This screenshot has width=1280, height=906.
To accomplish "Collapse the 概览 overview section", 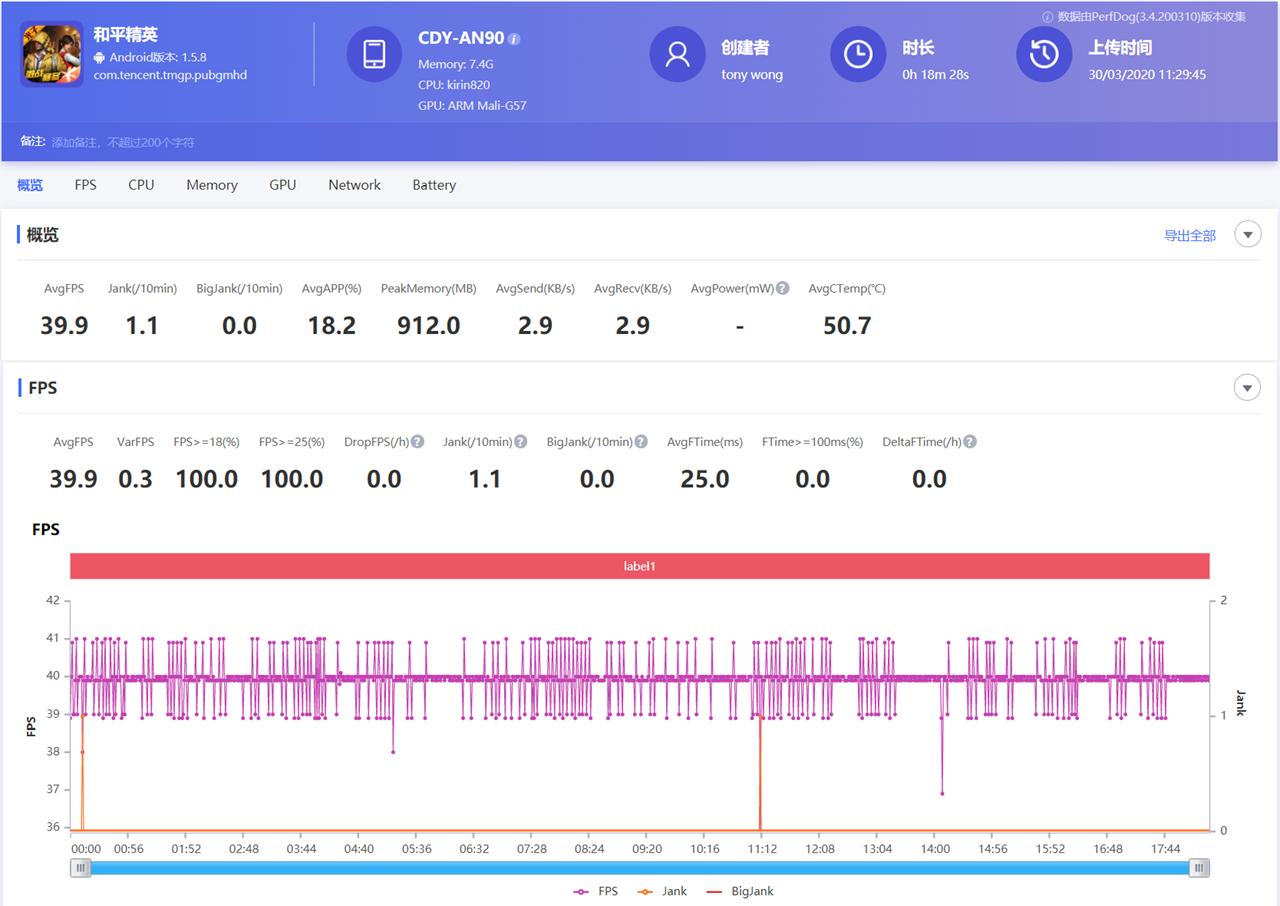I will click(x=1247, y=235).
